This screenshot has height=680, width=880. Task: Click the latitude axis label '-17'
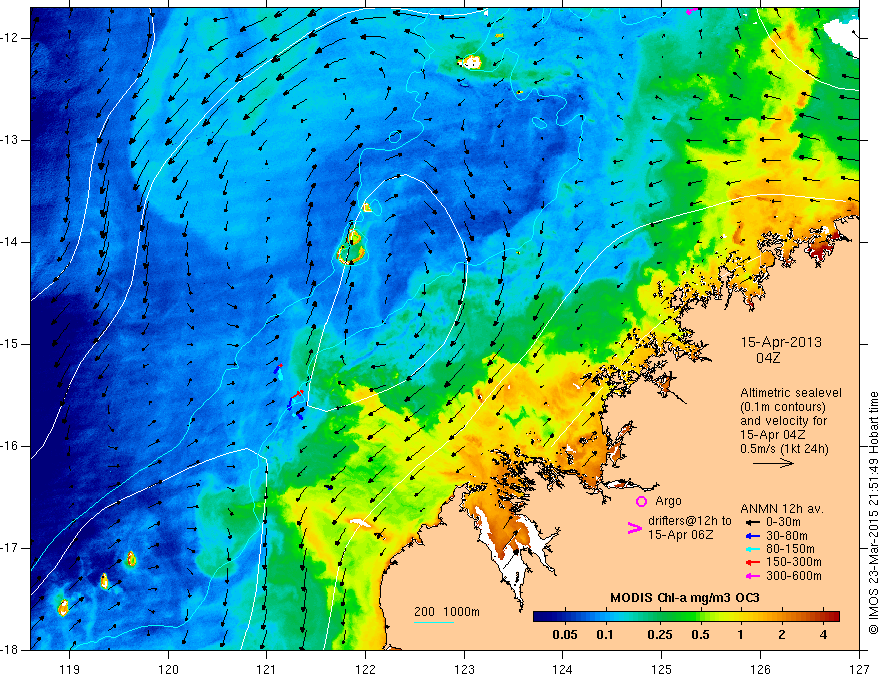[10, 548]
